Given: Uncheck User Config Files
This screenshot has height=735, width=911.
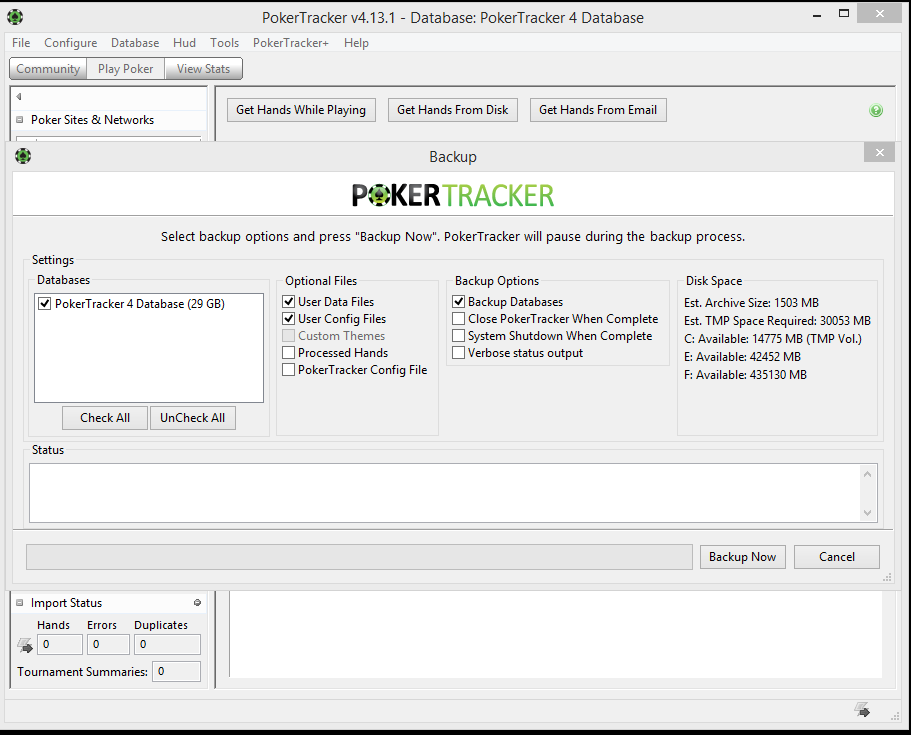Looking at the screenshot, I should click(x=288, y=318).
